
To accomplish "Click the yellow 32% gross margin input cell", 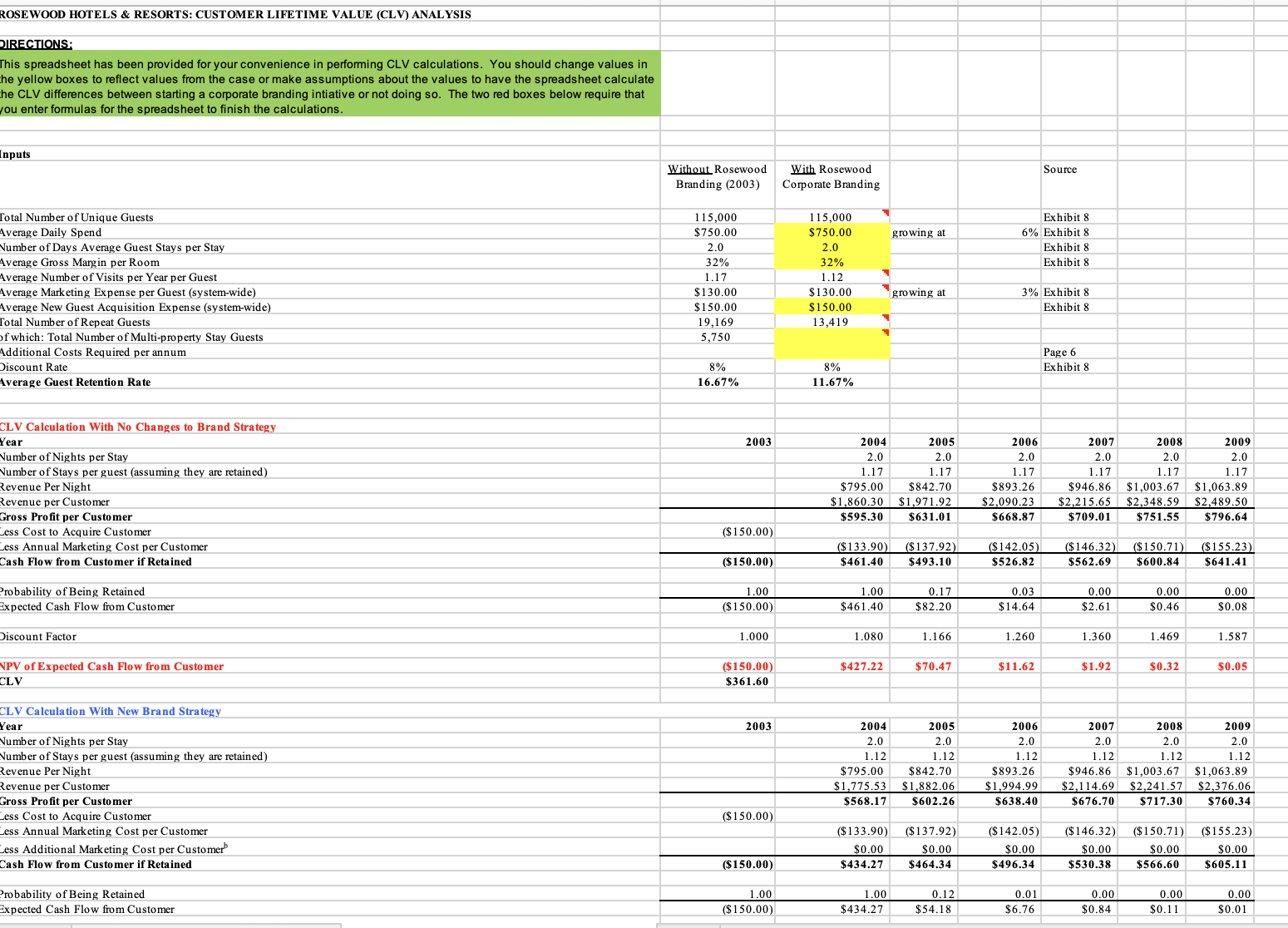I will (x=832, y=262).
